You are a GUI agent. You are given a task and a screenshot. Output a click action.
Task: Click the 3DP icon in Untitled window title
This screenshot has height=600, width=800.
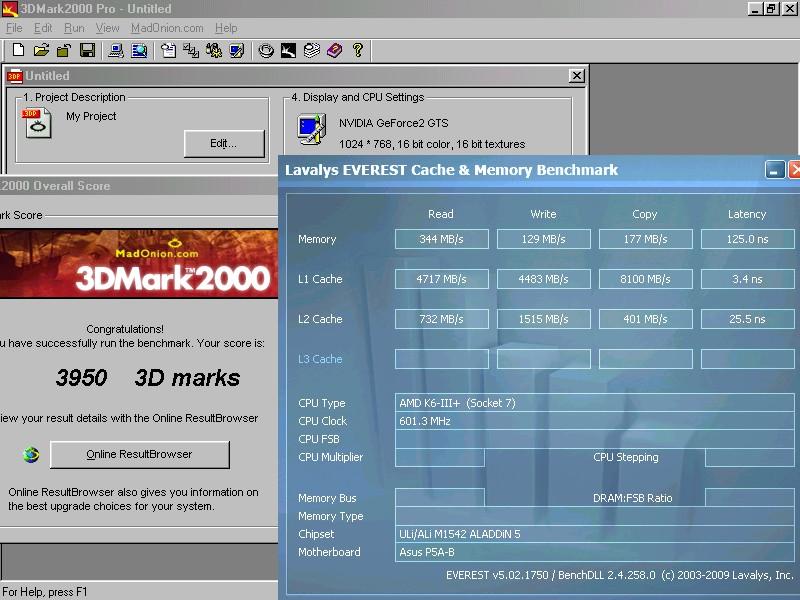15,76
